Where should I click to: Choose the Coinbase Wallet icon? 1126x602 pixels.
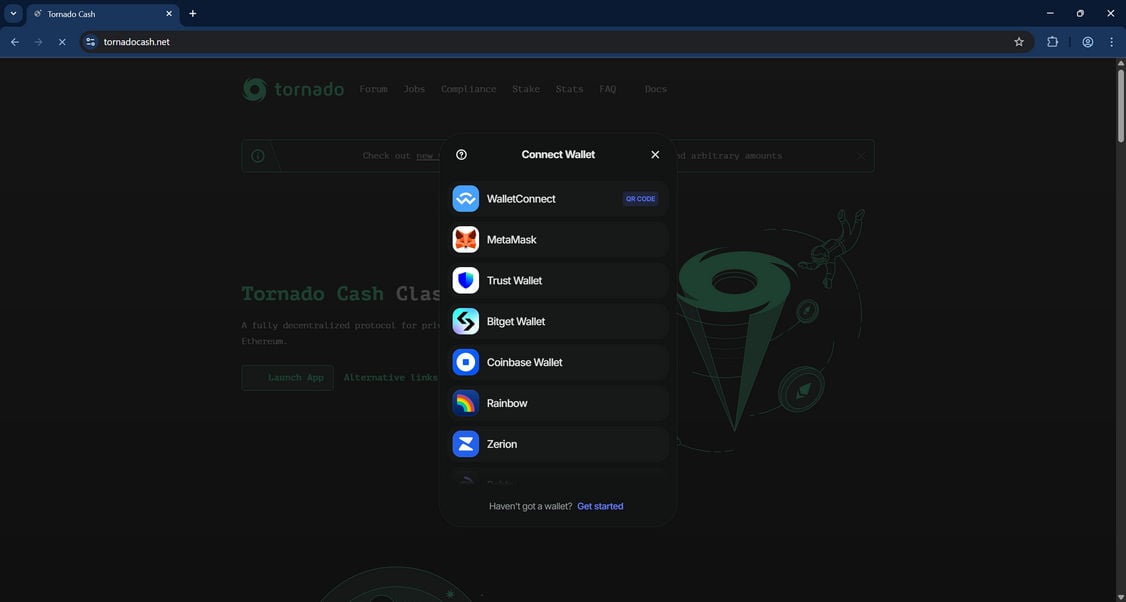tap(466, 362)
